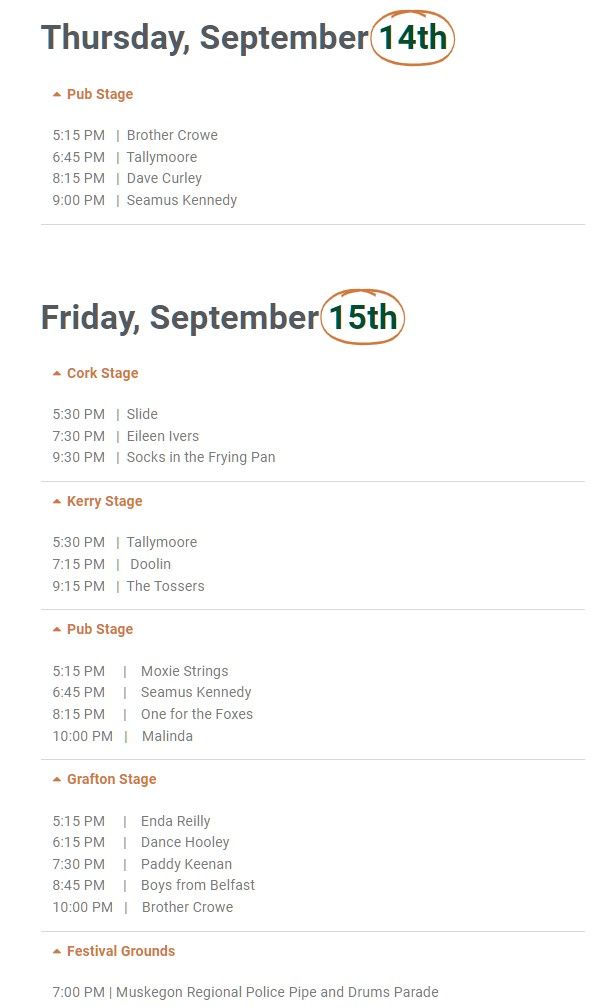Image resolution: width=608 pixels, height=1007 pixels.
Task: Collapse the Kerry Stage accordion
Action: [104, 501]
